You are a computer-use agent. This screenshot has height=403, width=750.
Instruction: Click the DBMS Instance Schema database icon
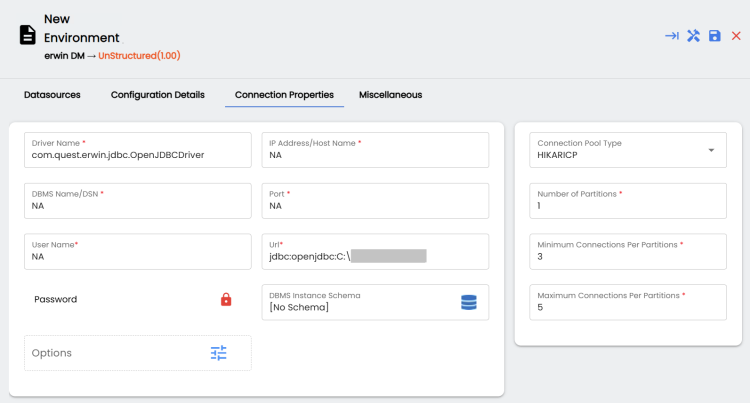(x=468, y=302)
